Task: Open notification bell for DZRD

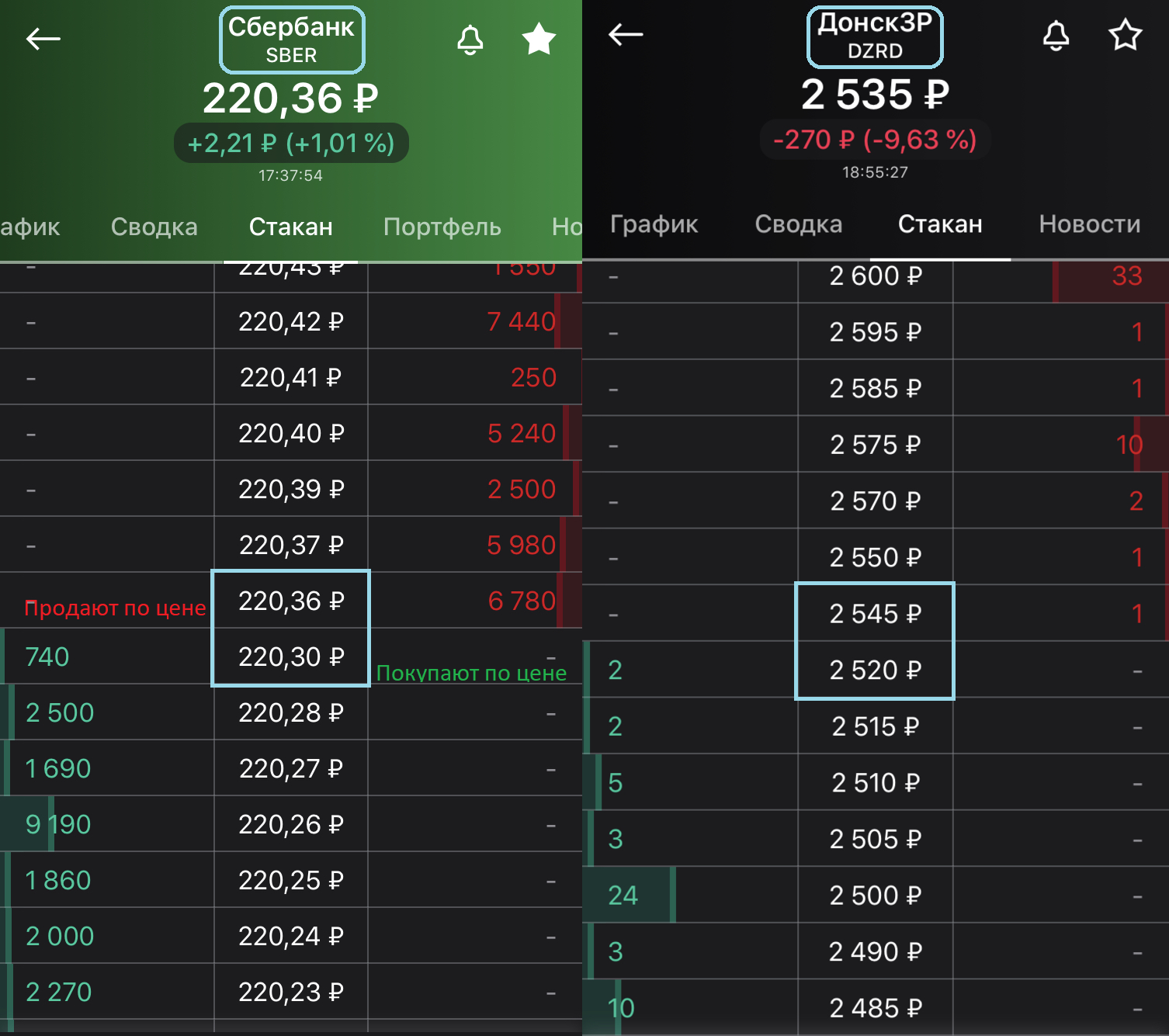Action: coord(1056,36)
